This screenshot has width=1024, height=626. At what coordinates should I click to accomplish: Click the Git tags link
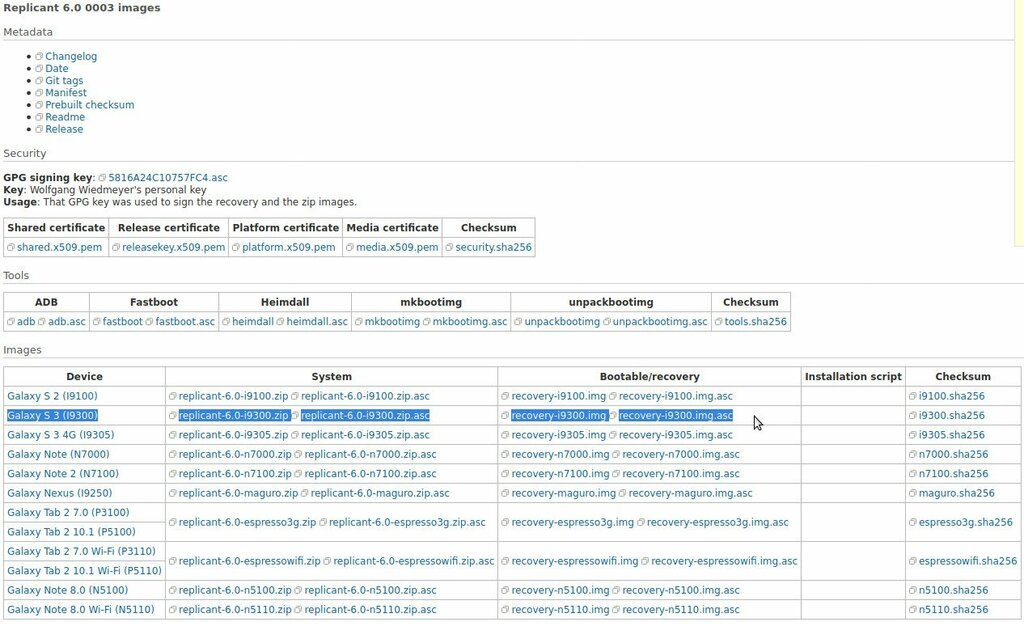click(x=64, y=81)
